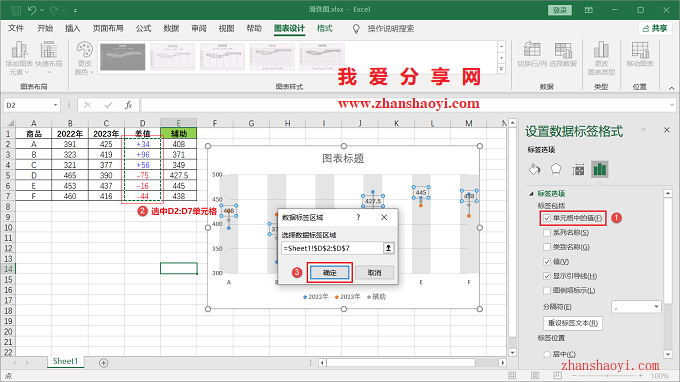The image size is (680, 382).
Task: Click Cancel in data label dialog
Action: 374,273
